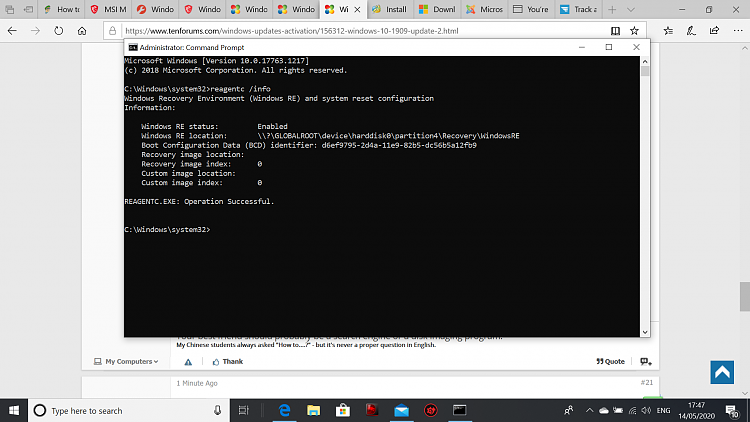Image resolution: width=750 pixels, height=422 pixels.
Task: Click the Add notes pen icon
Action: (x=691, y=31)
